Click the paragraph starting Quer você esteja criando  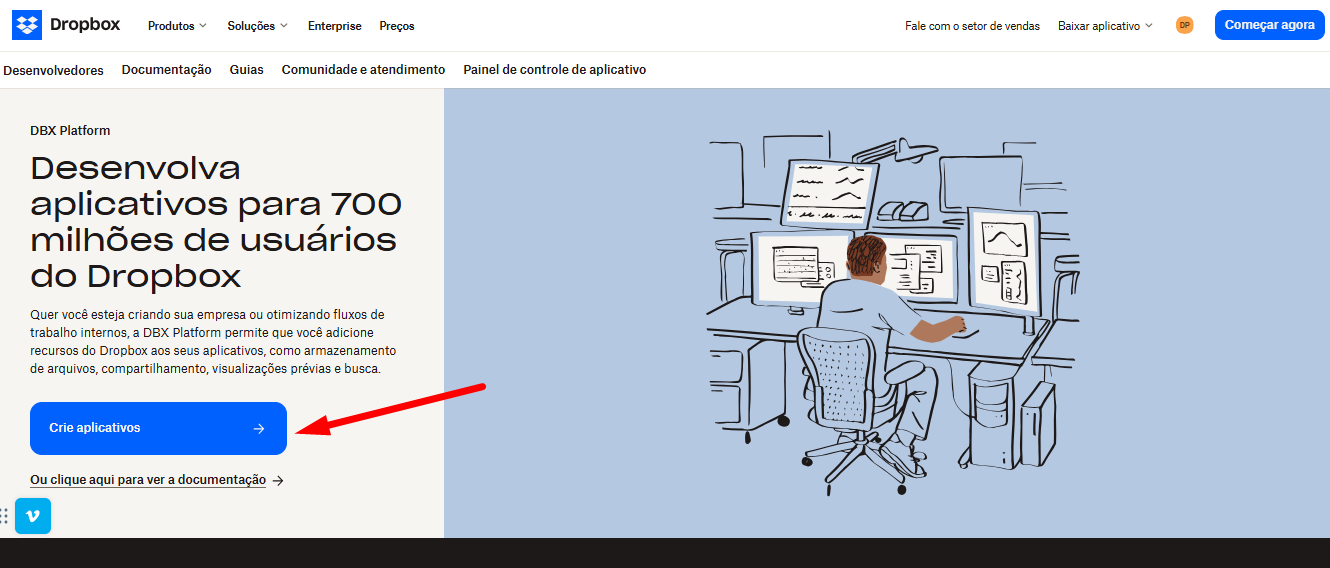click(213, 342)
